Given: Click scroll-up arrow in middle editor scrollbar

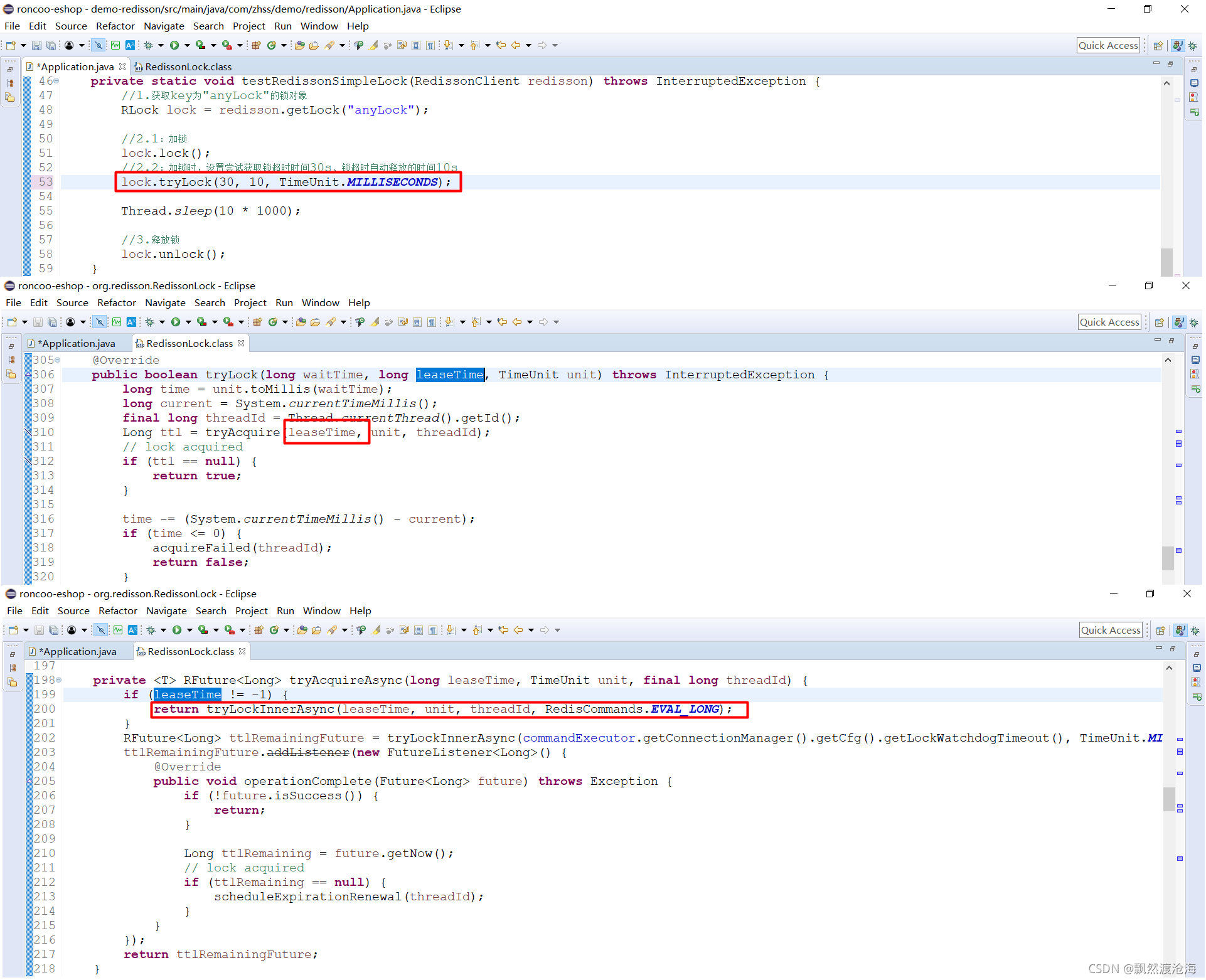Looking at the screenshot, I should (1168, 360).
